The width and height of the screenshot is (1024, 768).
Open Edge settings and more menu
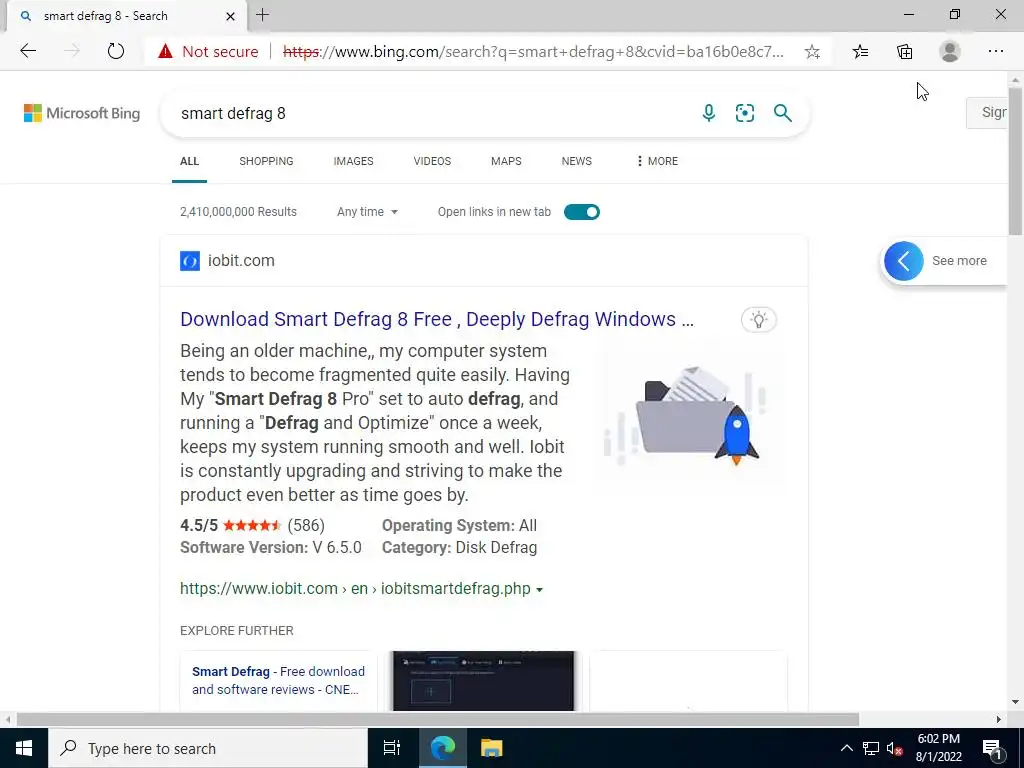pyautogui.click(x=995, y=51)
